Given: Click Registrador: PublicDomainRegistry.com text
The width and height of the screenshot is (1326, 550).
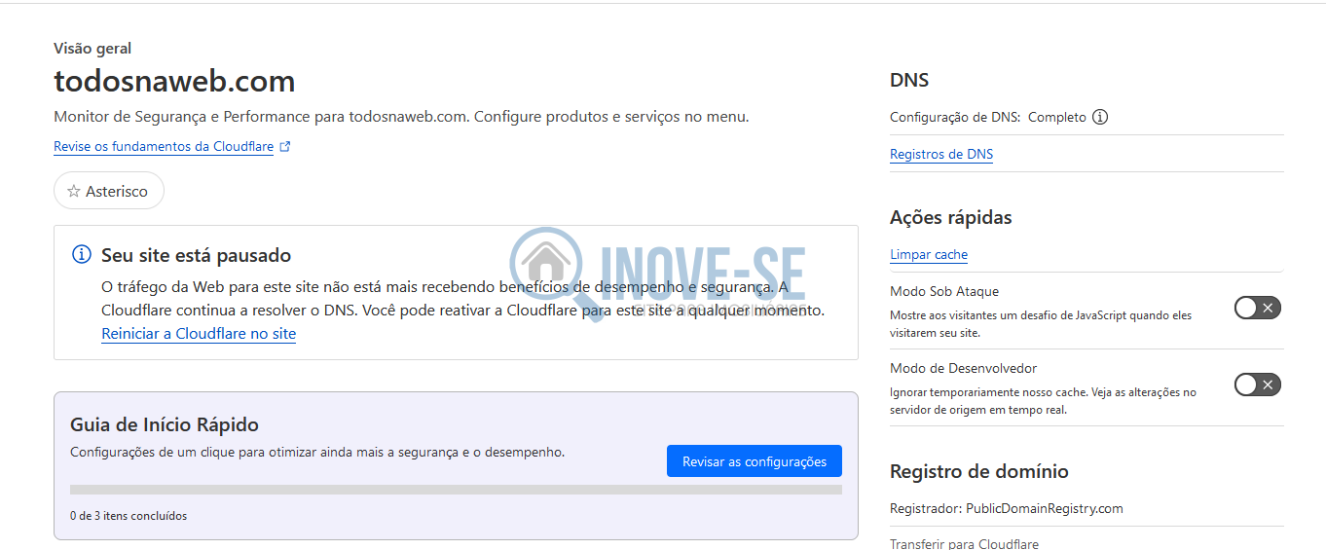Looking at the screenshot, I should (x=1006, y=508).
